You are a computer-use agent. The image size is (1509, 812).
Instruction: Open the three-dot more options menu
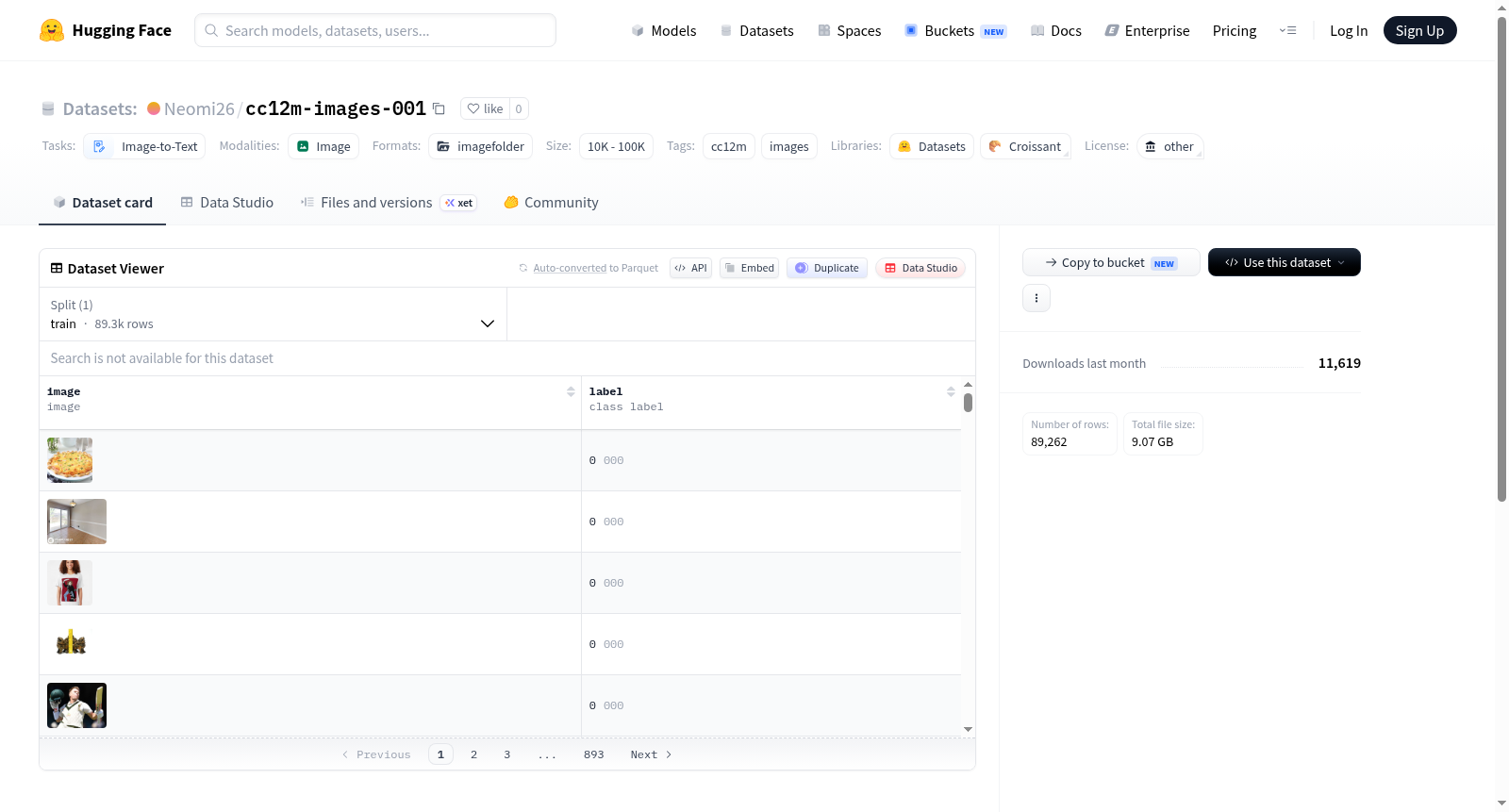click(x=1036, y=298)
